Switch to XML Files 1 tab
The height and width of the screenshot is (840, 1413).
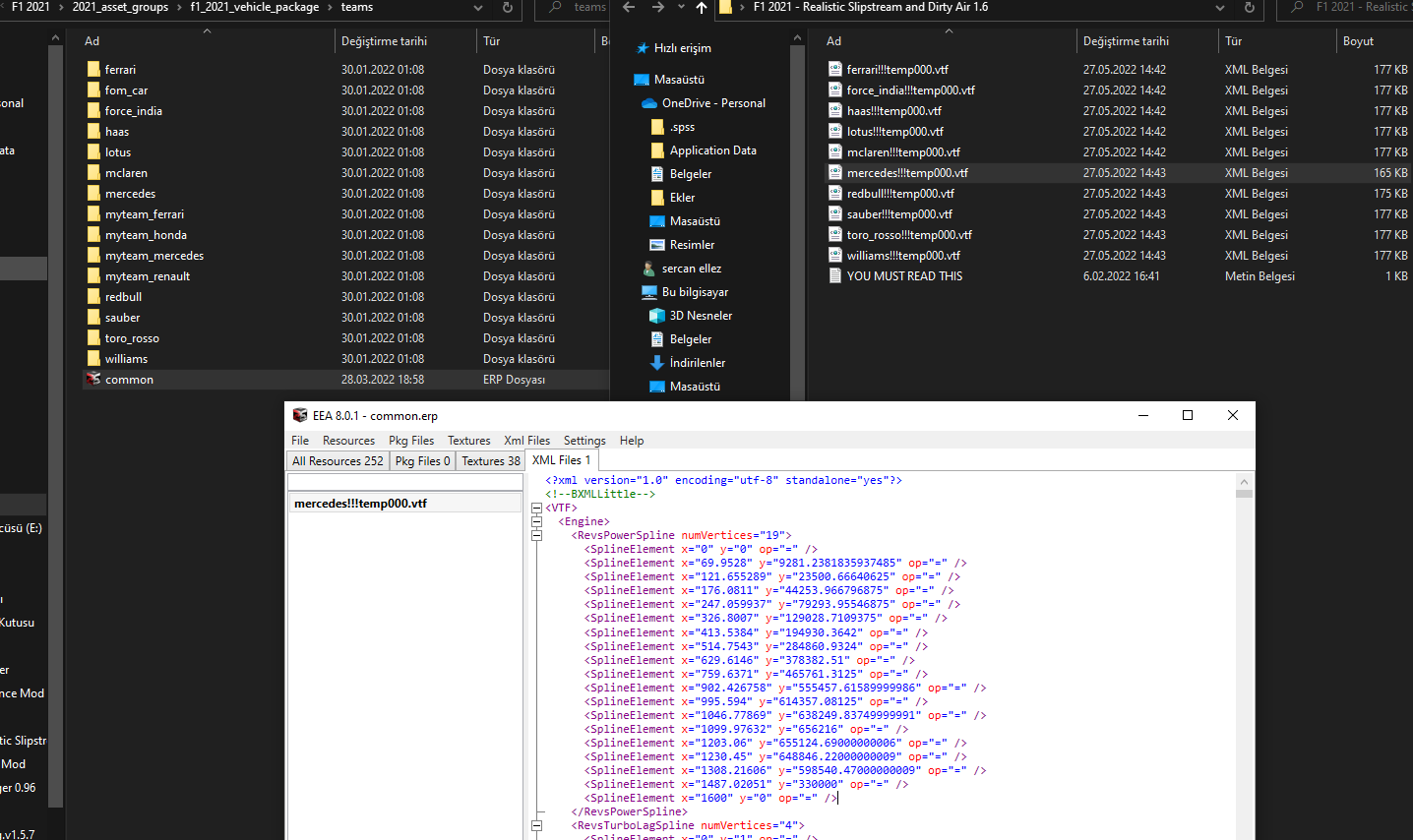[x=562, y=459]
